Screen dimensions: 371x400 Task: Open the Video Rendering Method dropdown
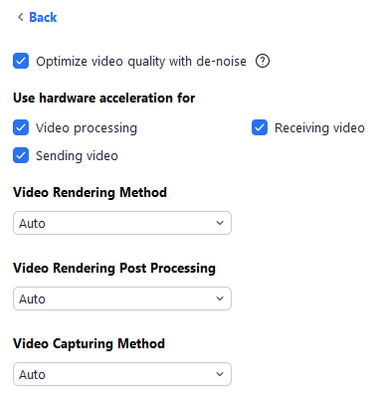click(x=122, y=223)
